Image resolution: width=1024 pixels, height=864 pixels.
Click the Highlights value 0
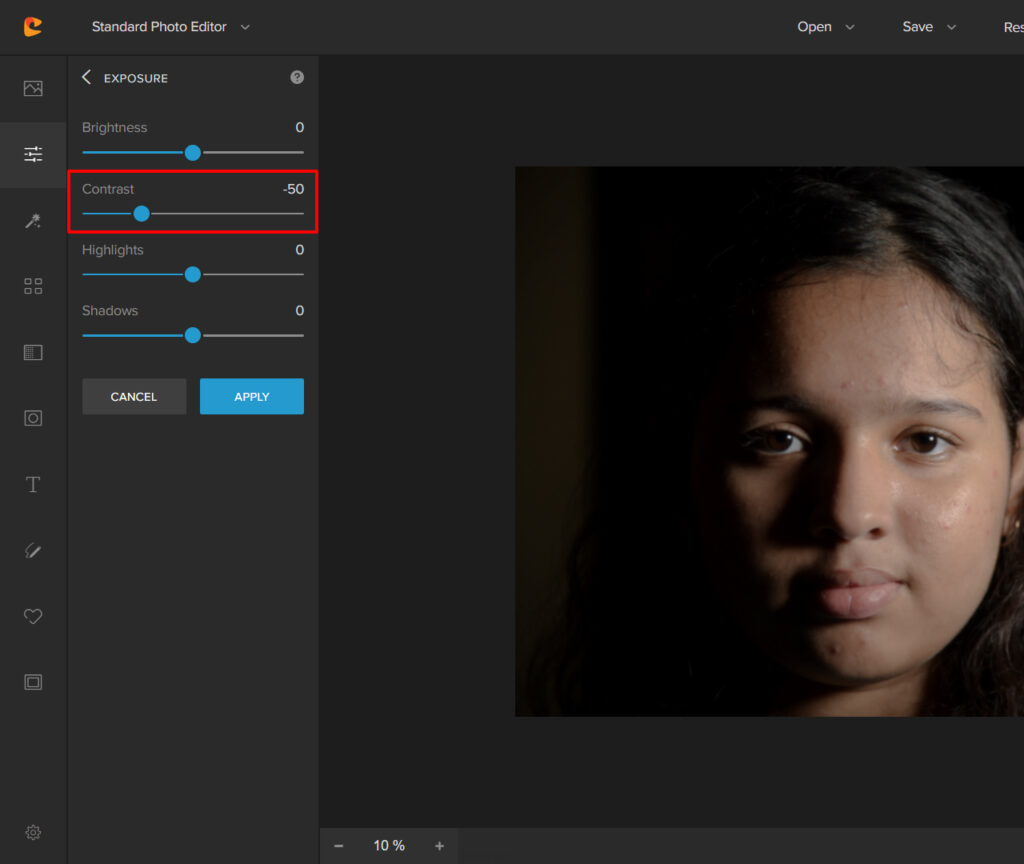point(300,249)
